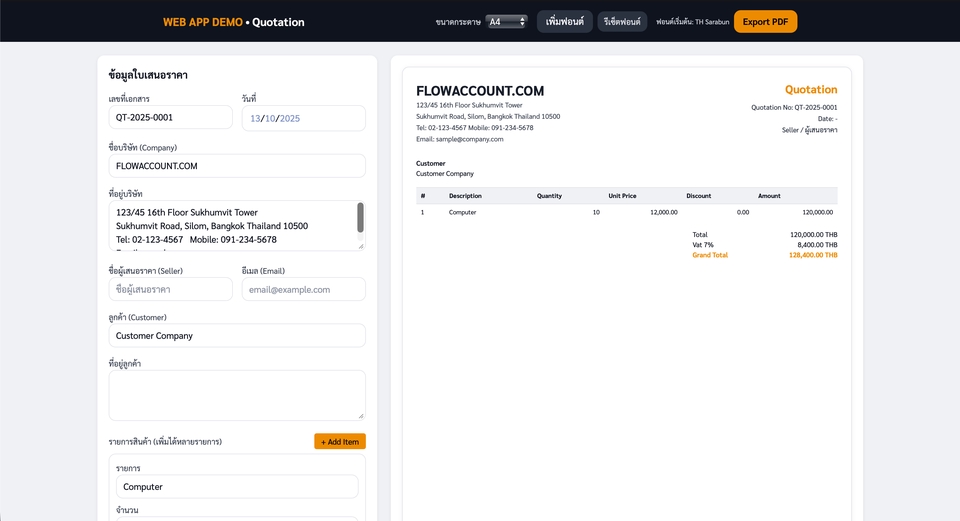Click the Customer Company text in preview

(445, 174)
